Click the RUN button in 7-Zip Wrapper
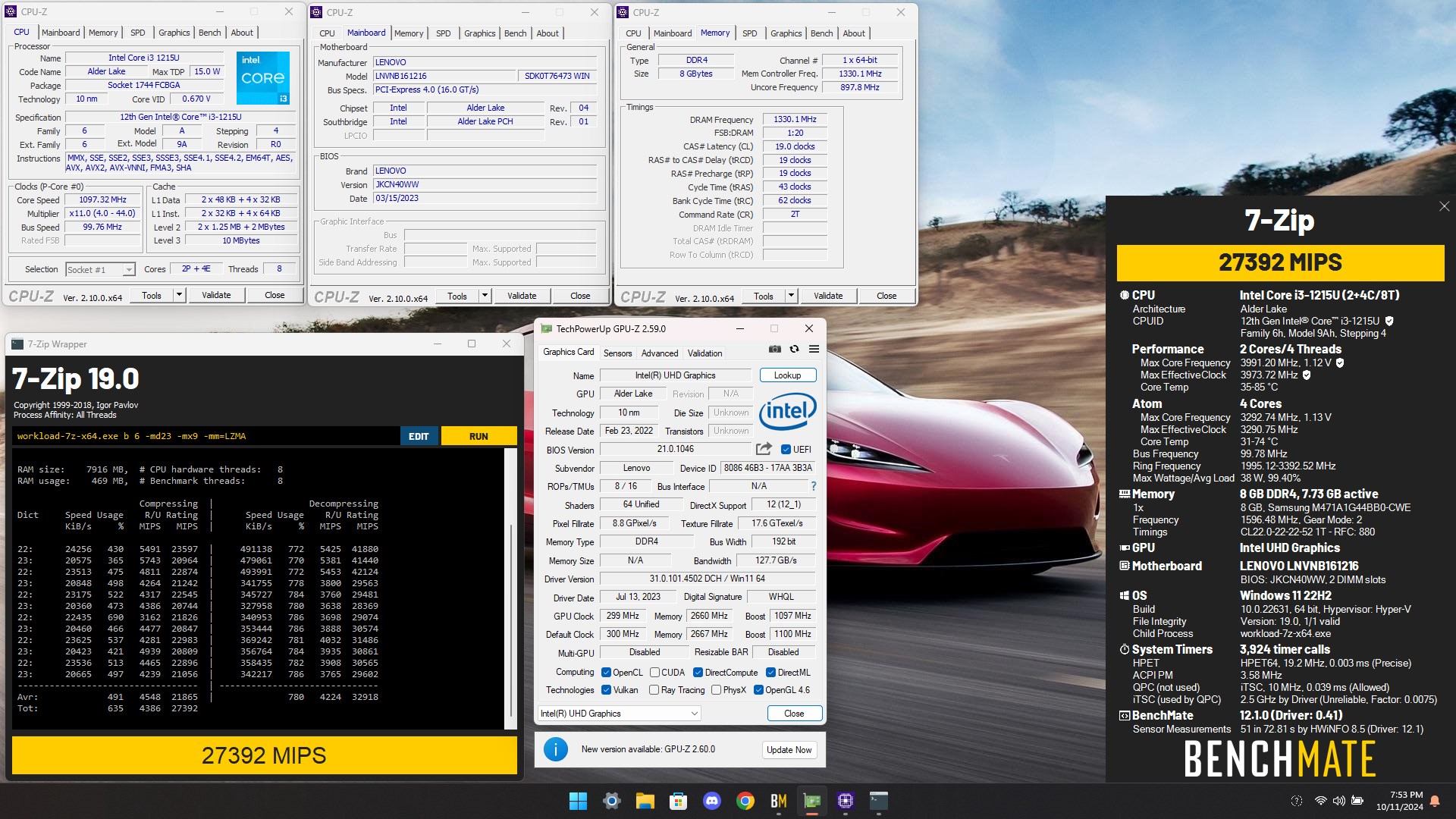 tap(479, 436)
